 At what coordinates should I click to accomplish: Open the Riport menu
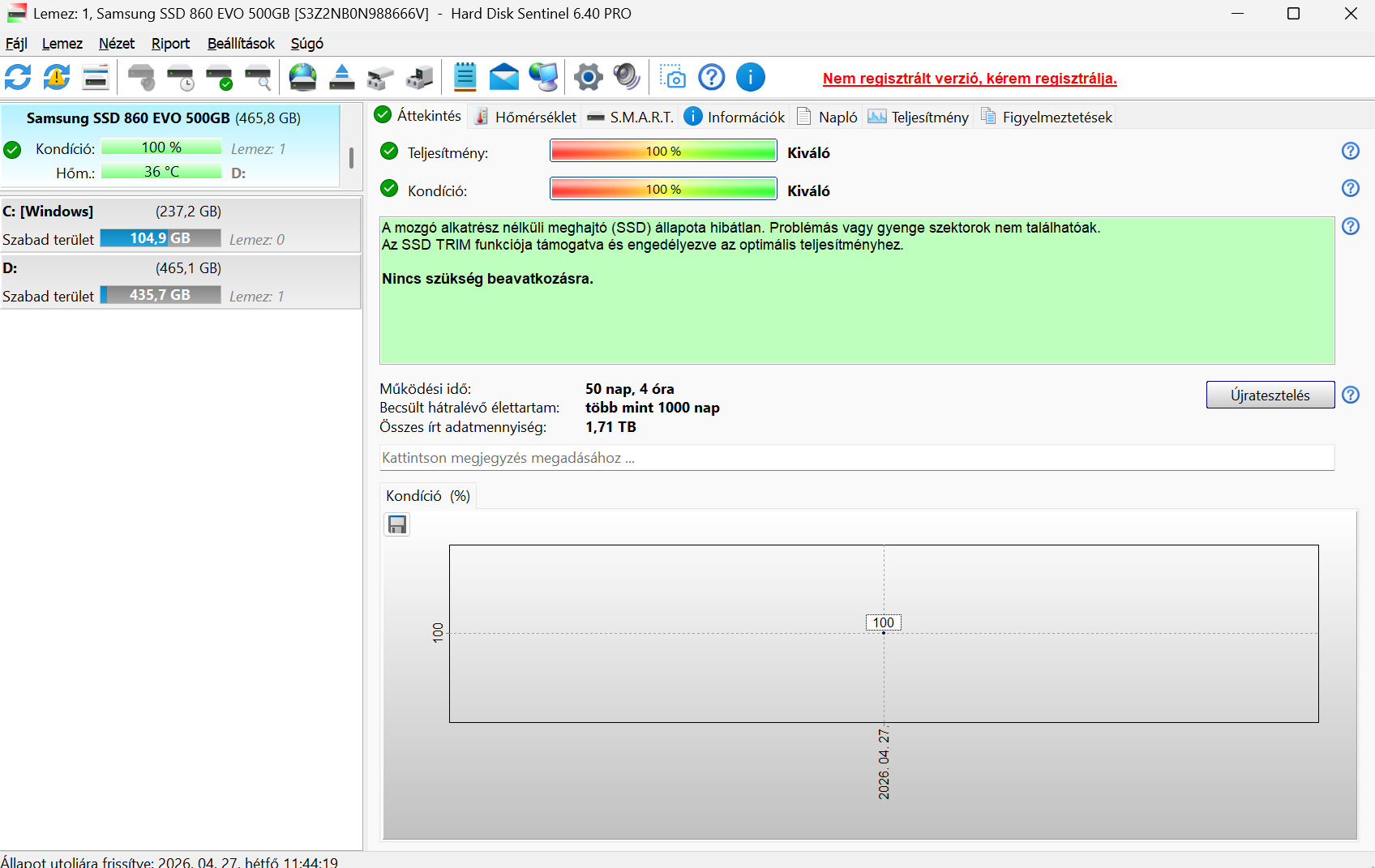tap(170, 44)
